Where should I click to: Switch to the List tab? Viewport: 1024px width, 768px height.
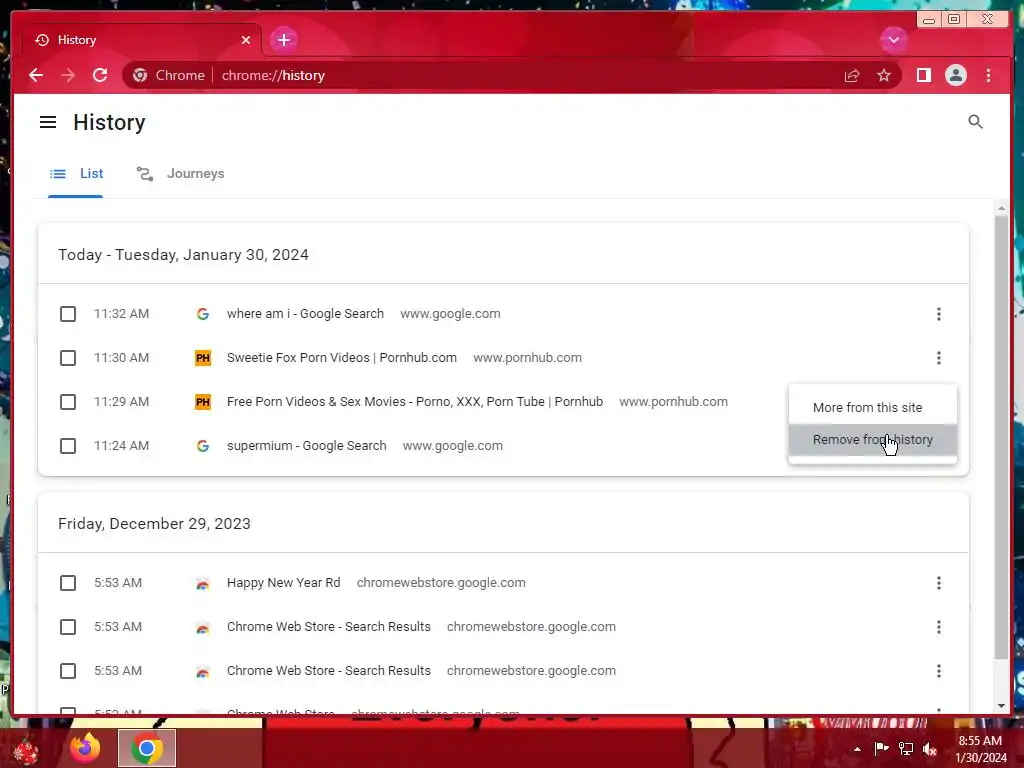click(x=76, y=174)
